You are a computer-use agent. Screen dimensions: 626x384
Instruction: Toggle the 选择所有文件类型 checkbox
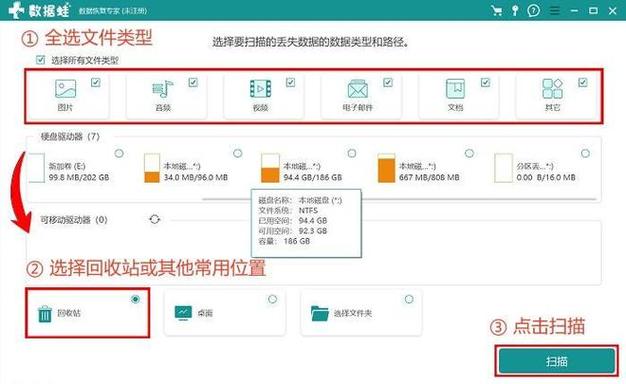click(x=40, y=60)
